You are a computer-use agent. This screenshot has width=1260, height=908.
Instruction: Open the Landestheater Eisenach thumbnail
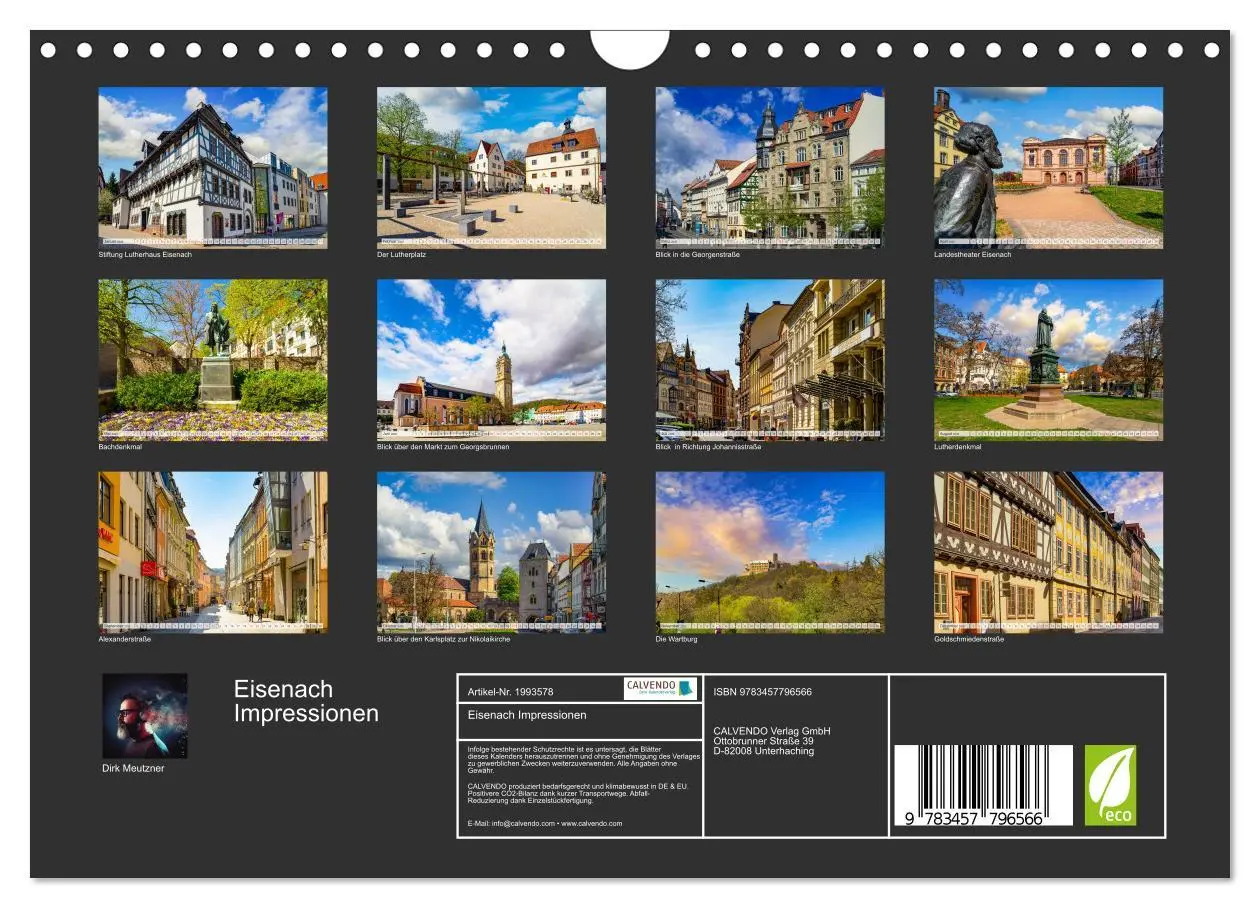[x=1048, y=165]
